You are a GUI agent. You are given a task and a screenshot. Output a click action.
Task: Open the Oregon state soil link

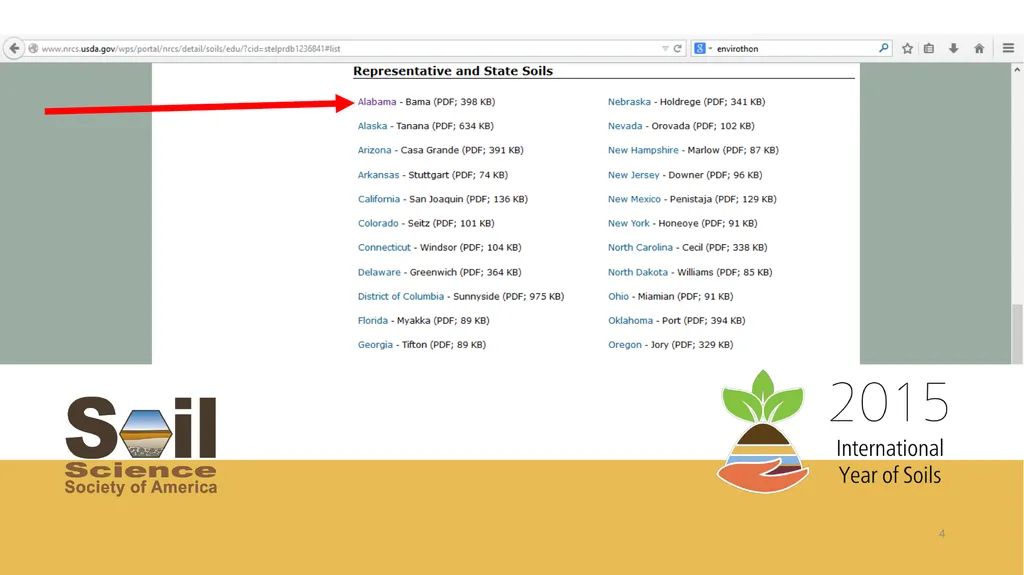624,345
